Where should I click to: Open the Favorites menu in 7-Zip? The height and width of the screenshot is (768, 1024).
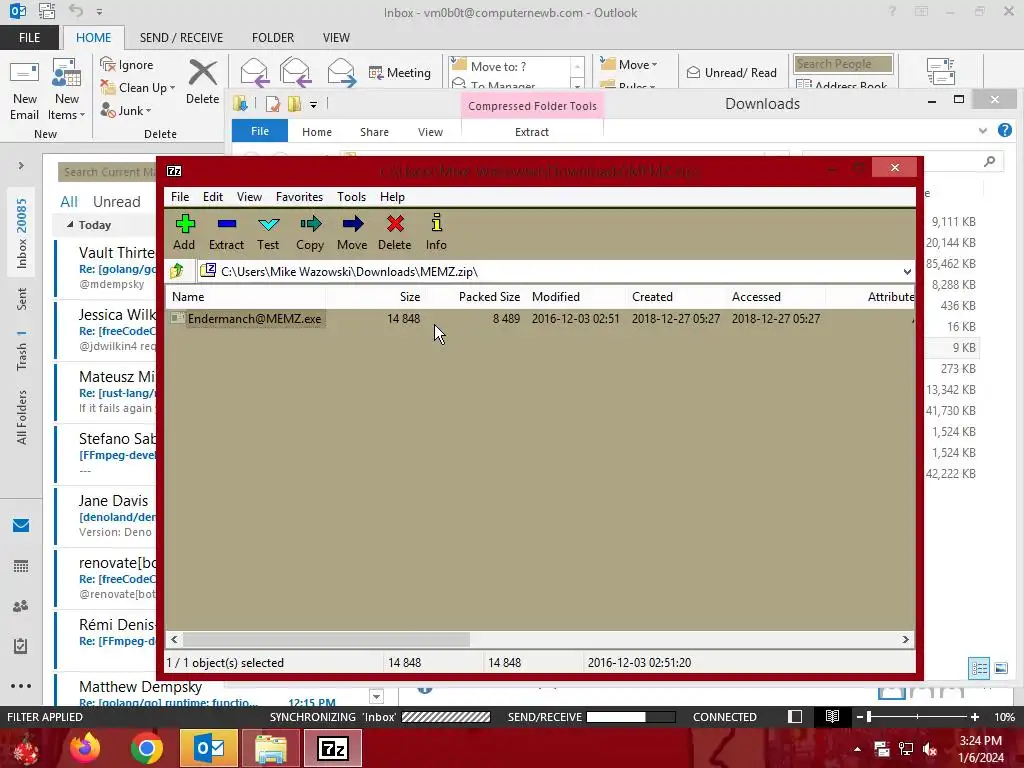coord(299,197)
